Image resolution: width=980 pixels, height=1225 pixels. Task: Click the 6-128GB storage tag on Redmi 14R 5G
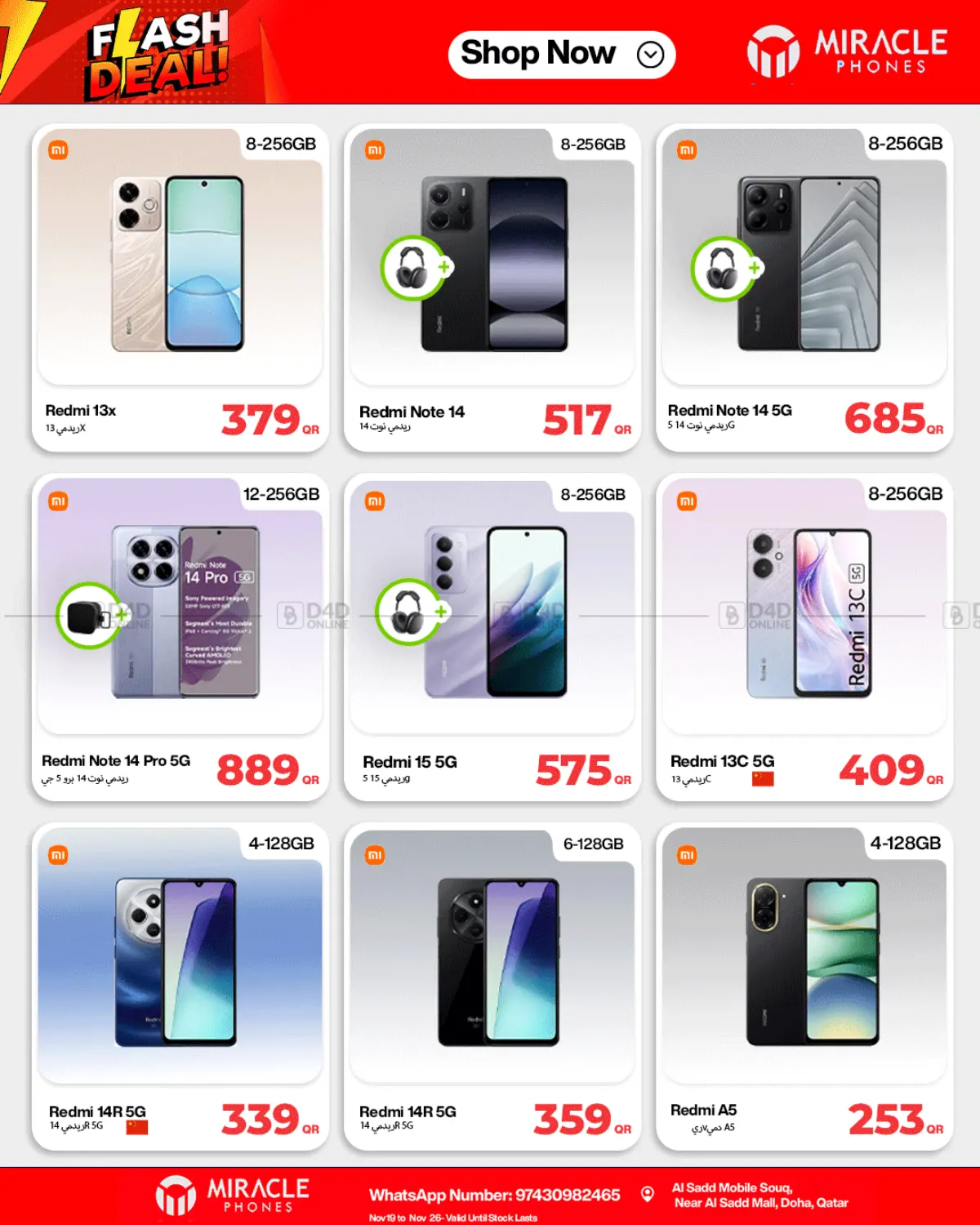(594, 844)
